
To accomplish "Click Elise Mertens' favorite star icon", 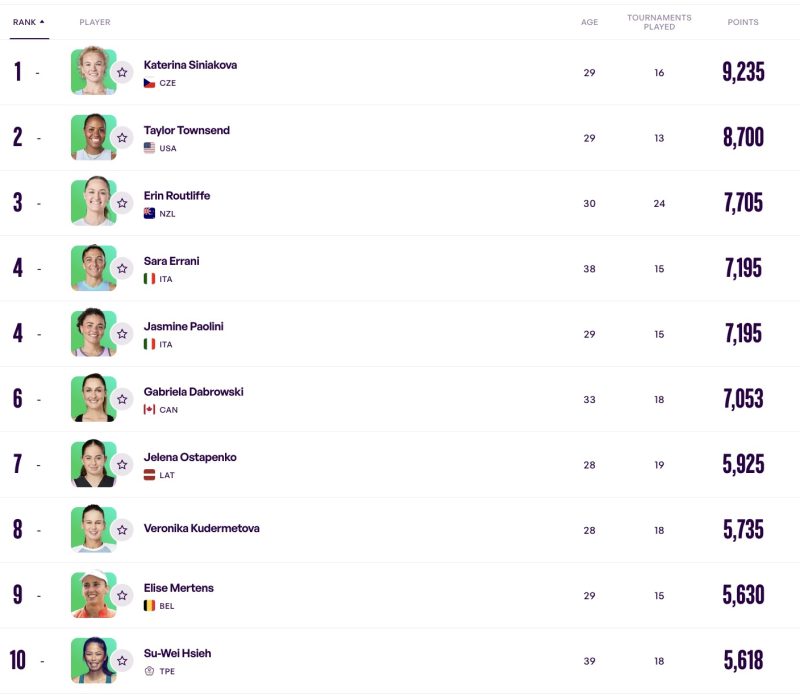I will coord(122,595).
